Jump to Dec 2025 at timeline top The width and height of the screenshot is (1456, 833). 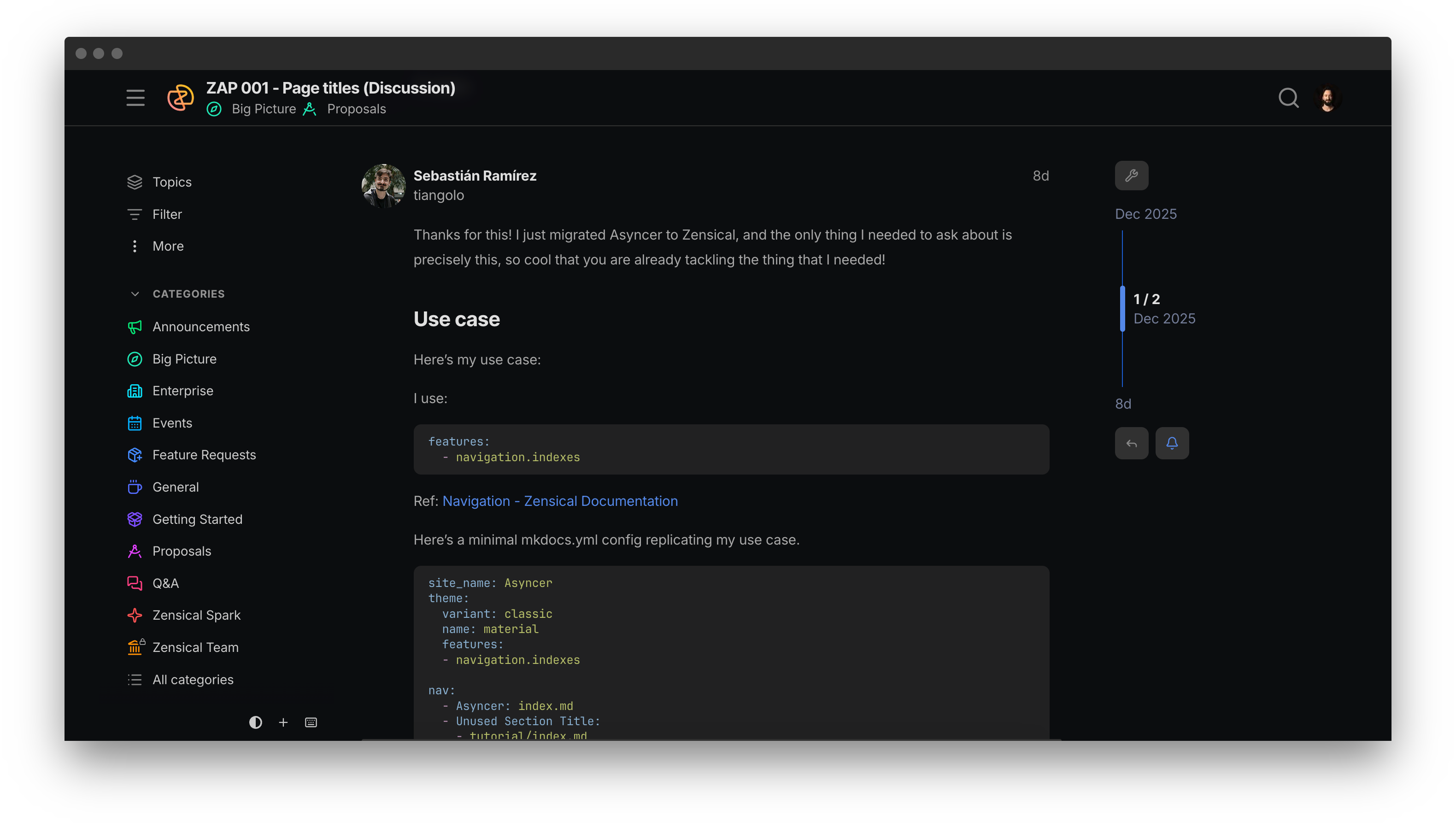[1145, 214]
